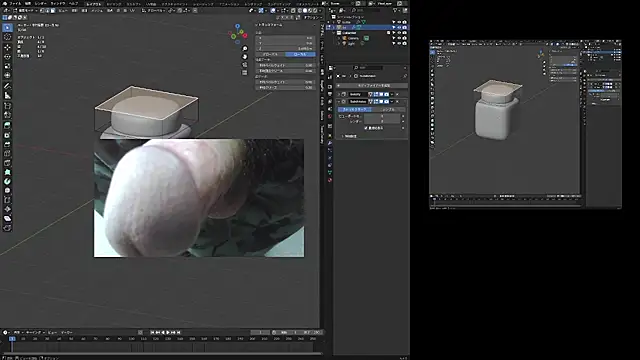This screenshot has width=640, height=360.
Task: Toggle visibility eye of highlighted outliner object
Action: 399,27
